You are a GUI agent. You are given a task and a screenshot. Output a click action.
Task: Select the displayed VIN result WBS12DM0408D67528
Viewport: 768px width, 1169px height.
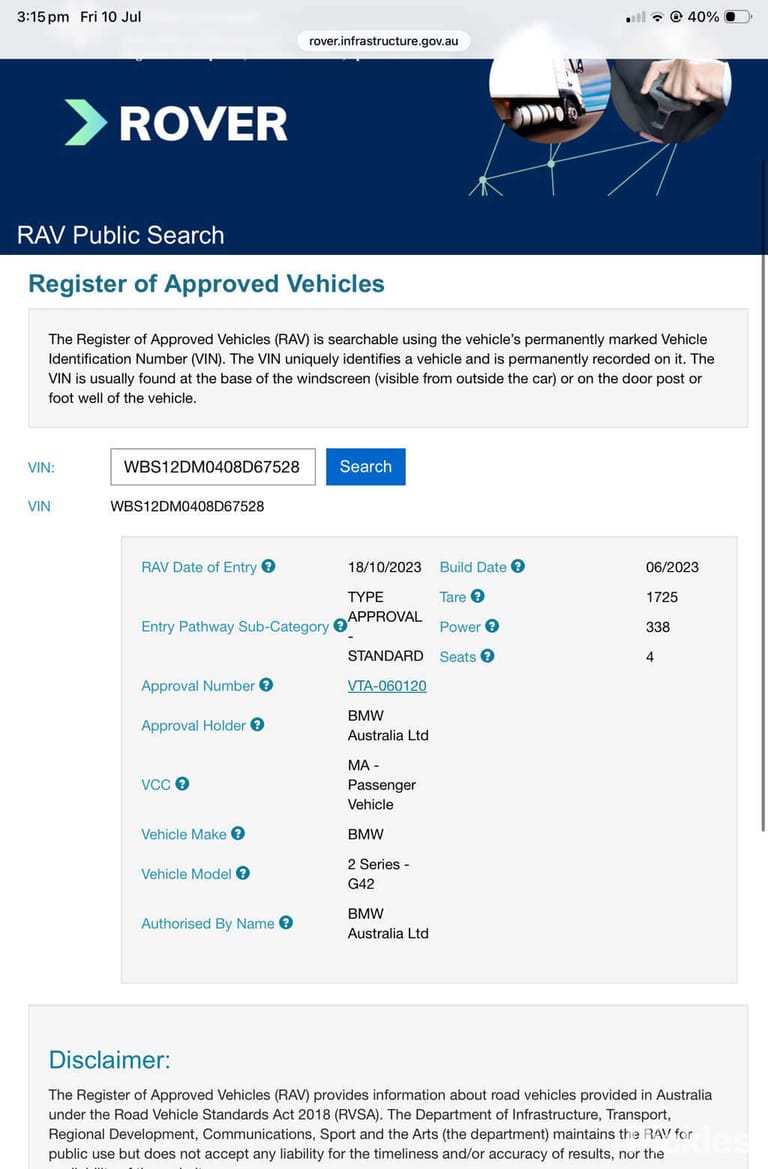point(187,506)
